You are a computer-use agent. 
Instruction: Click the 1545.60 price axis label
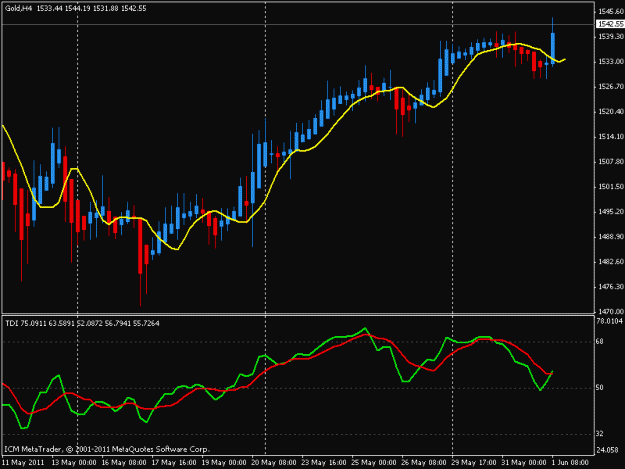tap(611, 12)
